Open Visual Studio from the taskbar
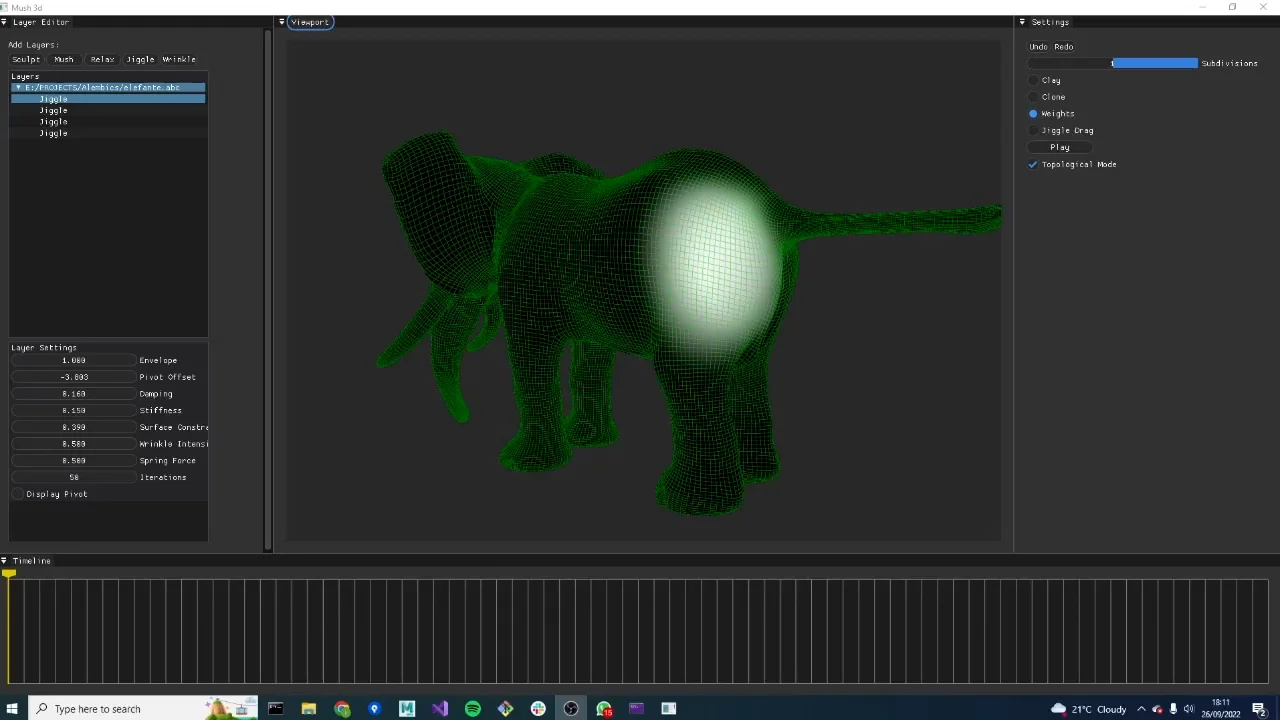The width and height of the screenshot is (1280, 720). (x=440, y=709)
